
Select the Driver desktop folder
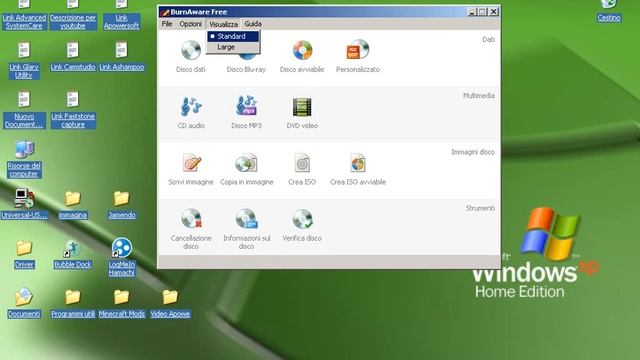tap(24, 254)
